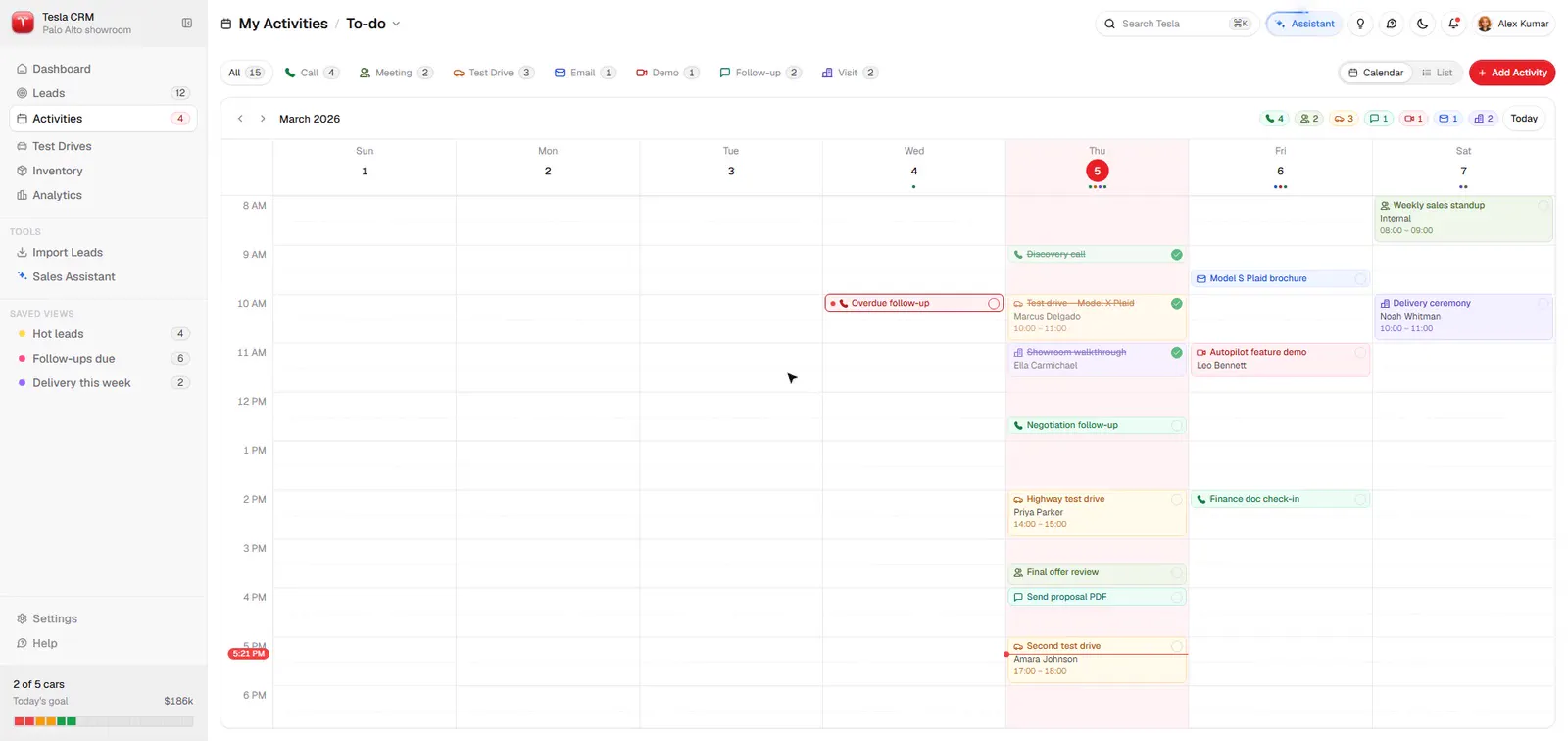Click calls count badge showing 4
The height and width of the screenshot is (741, 1568).
pos(1274,119)
